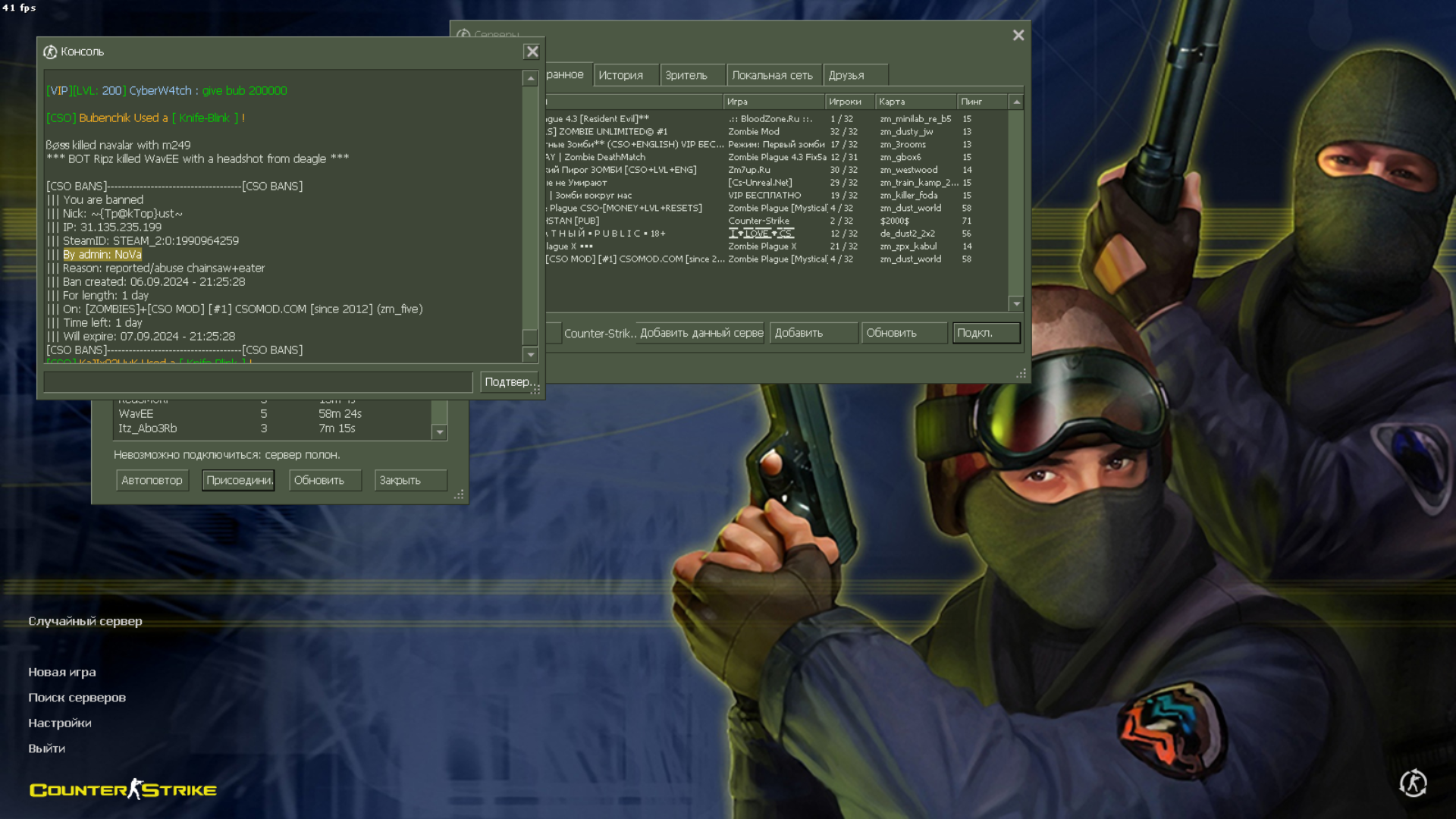Click the player list scroll-down arrow
The height and width of the screenshot is (819, 1456).
(x=439, y=431)
